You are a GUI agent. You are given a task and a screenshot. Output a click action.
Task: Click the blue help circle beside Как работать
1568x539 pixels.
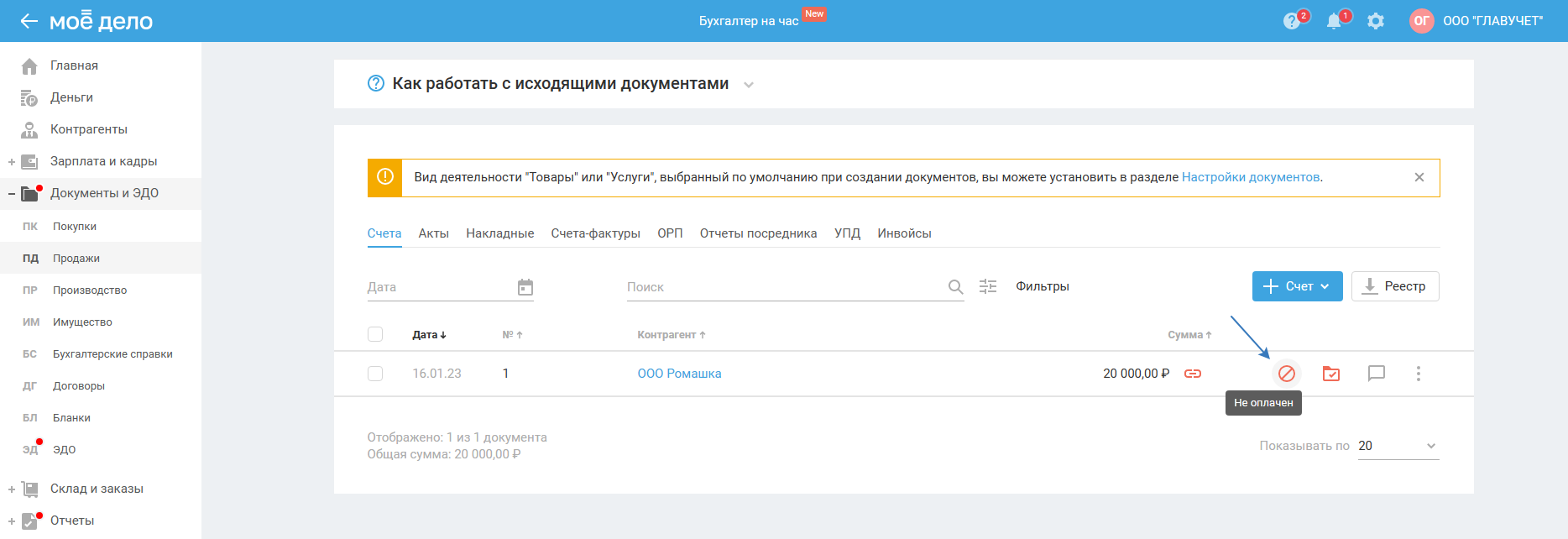pos(376,83)
